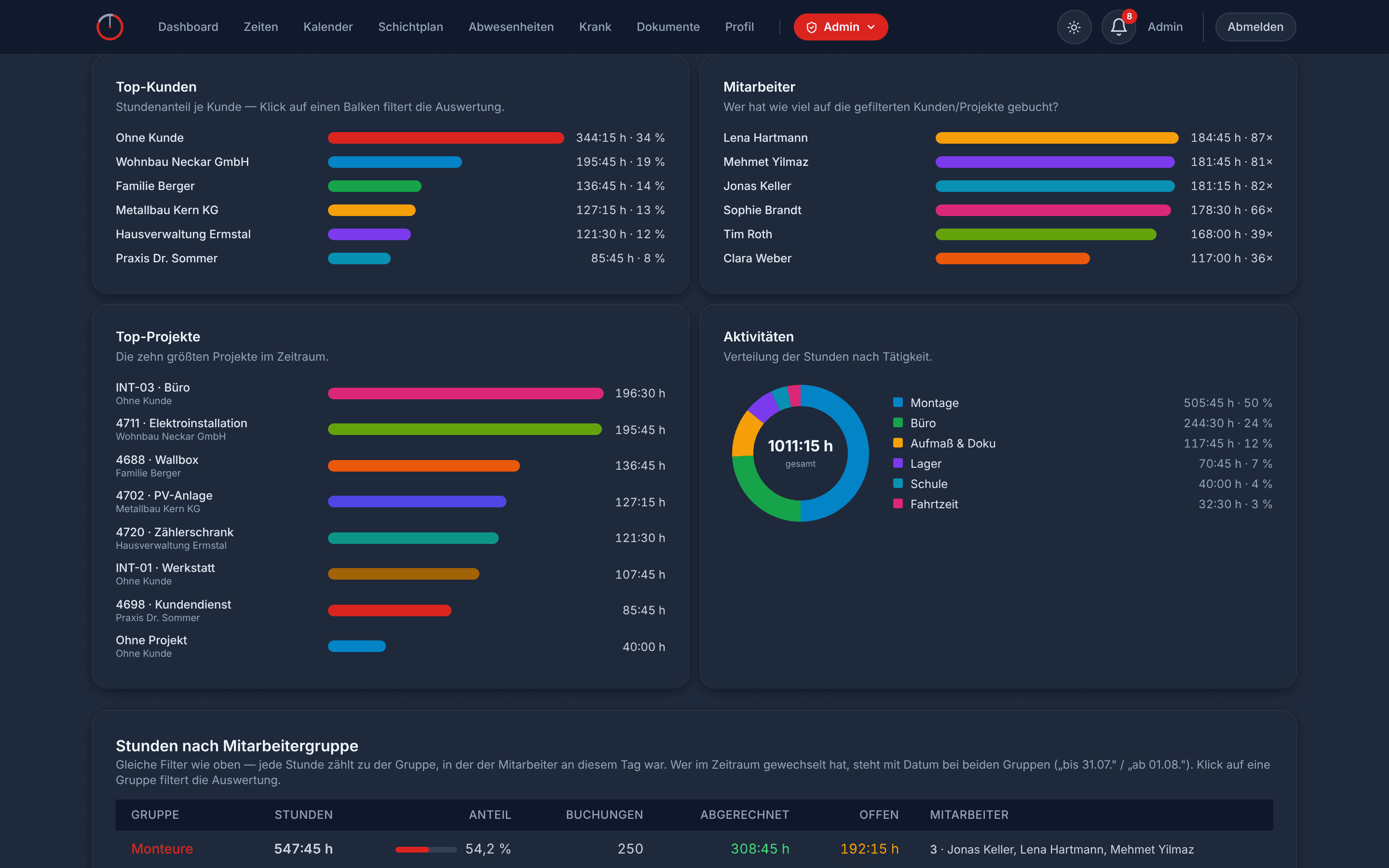This screenshot has height=868, width=1389.
Task: Click the Montage legend color swatch
Action: pyautogui.click(x=898, y=403)
